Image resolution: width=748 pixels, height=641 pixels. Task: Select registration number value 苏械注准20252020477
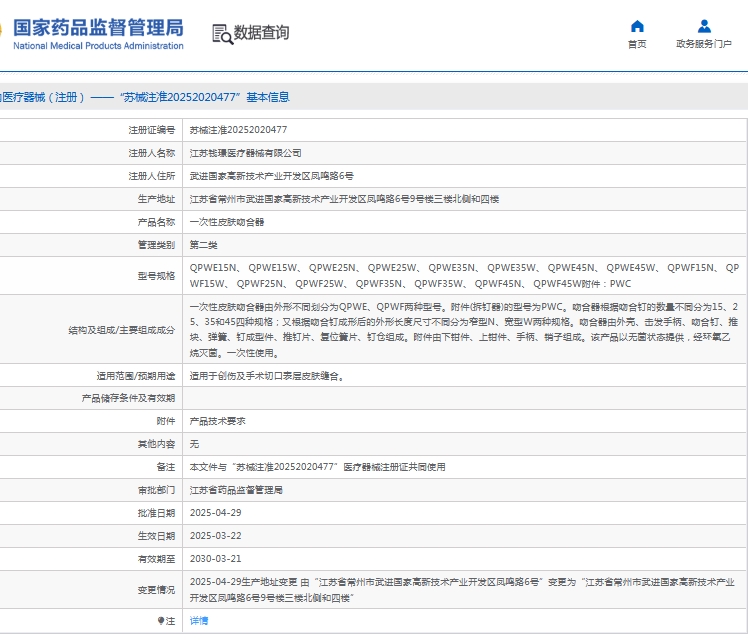tap(239, 130)
